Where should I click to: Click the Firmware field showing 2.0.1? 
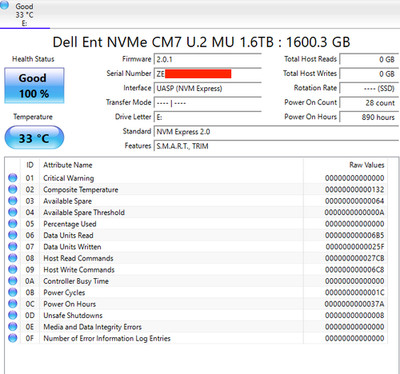click(x=207, y=59)
